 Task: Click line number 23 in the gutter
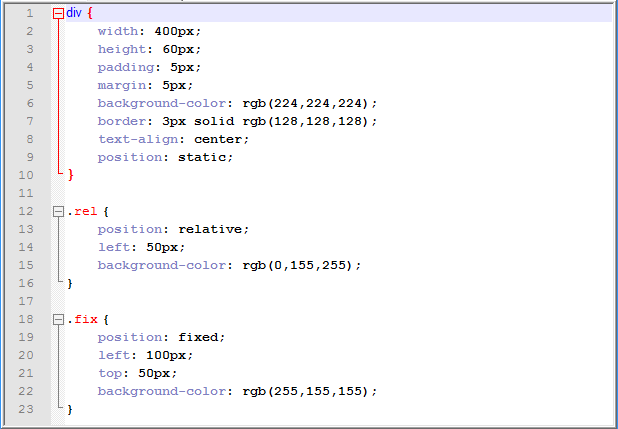click(x=26, y=409)
